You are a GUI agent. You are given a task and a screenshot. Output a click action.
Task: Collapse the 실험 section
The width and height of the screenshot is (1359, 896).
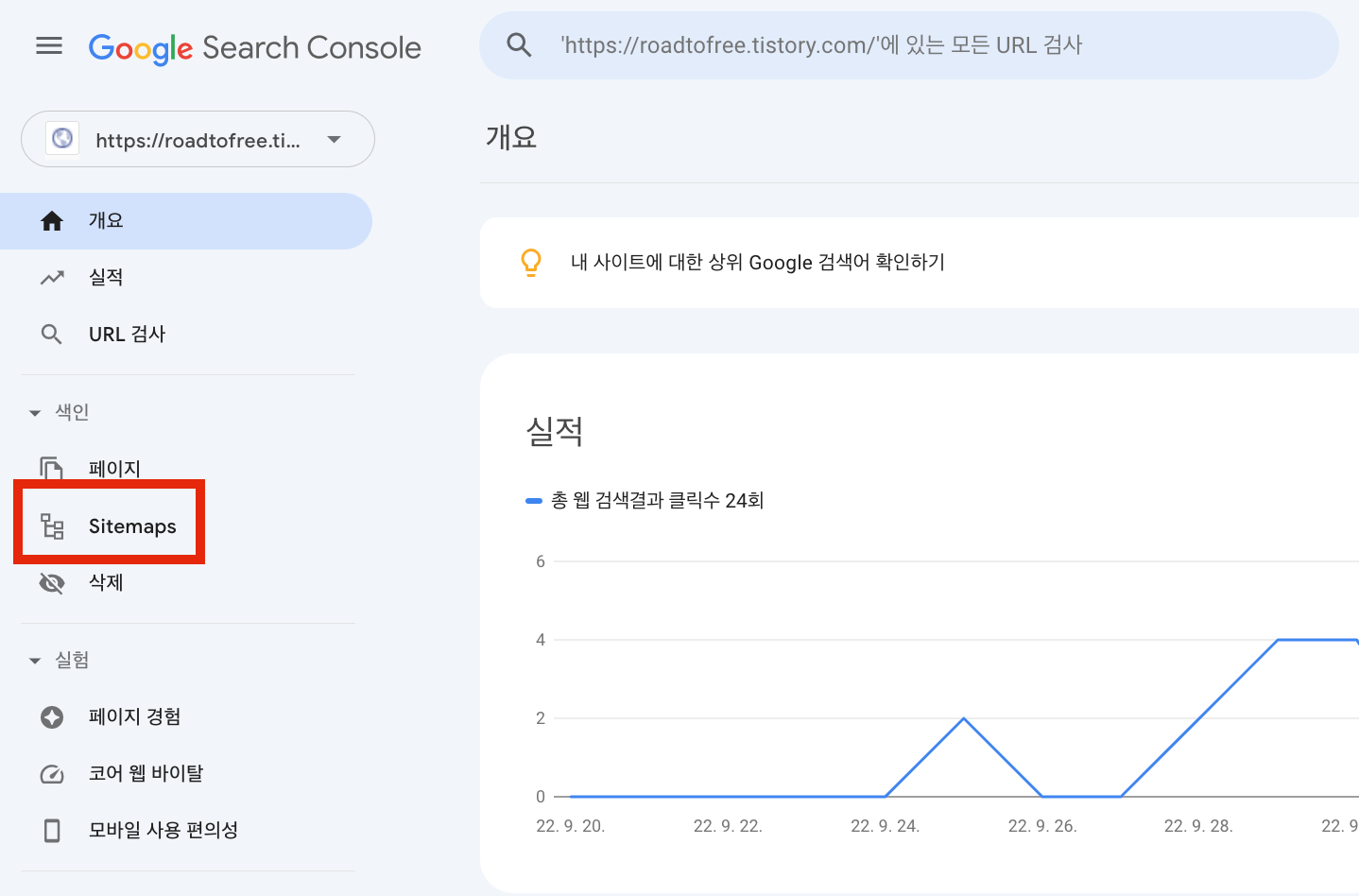tap(34, 660)
